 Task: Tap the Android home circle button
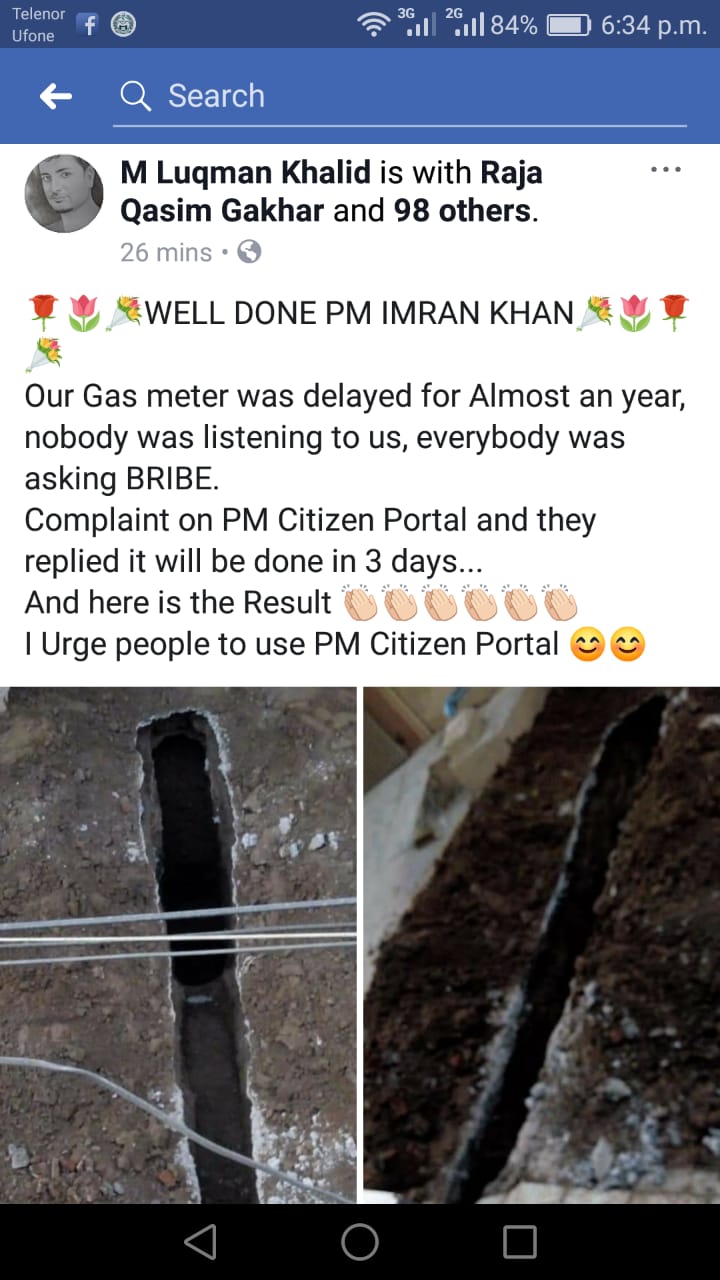click(x=360, y=1242)
